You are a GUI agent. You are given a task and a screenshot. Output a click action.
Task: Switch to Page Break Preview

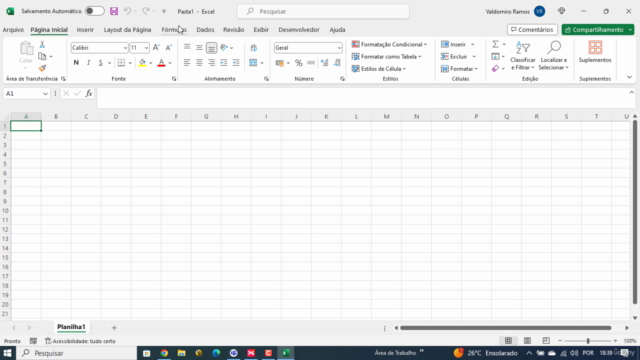546,341
